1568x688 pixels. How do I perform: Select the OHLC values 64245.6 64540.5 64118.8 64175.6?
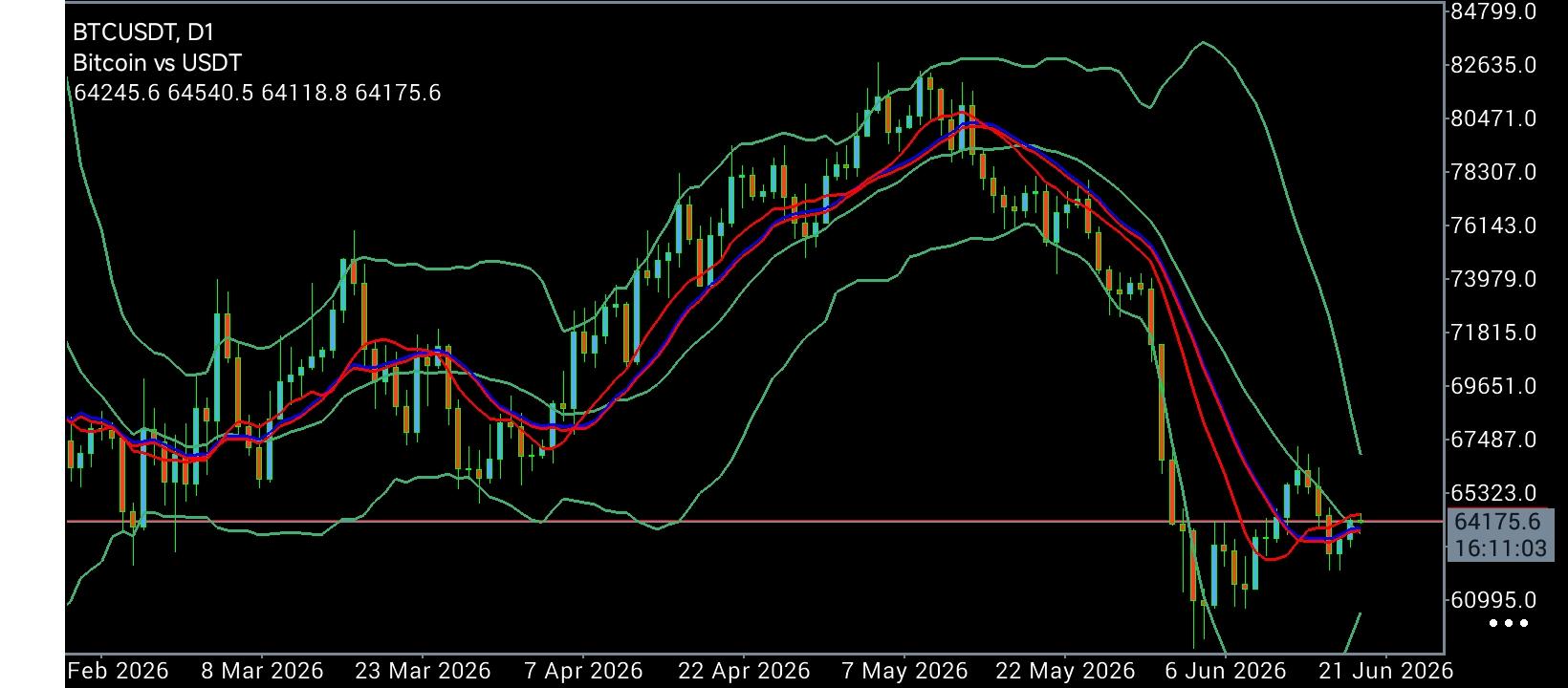click(x=257, y=93)
